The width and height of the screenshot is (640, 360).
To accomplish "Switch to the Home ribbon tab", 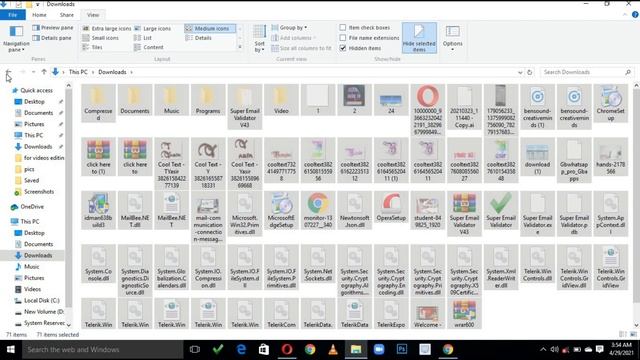I will tap(39, 15).
